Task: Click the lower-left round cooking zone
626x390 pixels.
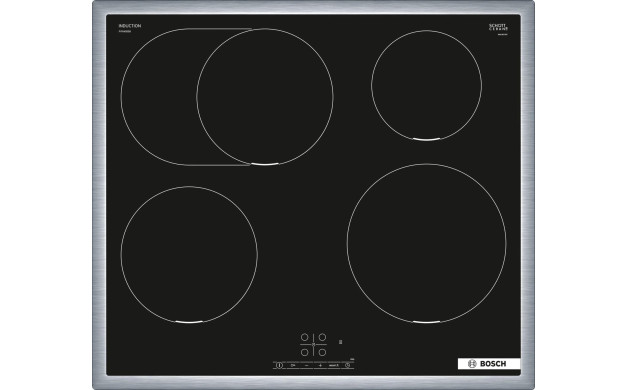Action: [189, 255]
